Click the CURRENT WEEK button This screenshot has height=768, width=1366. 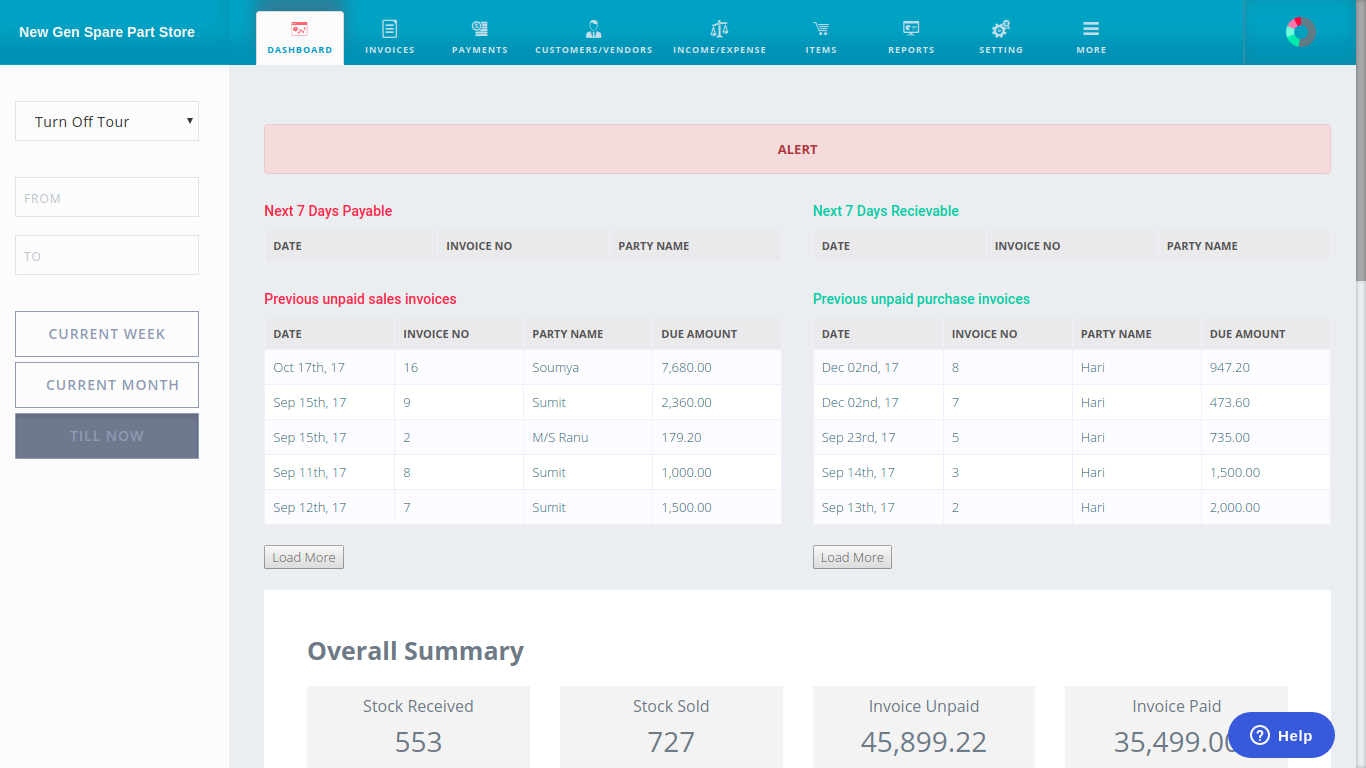(x=107, y=334)
